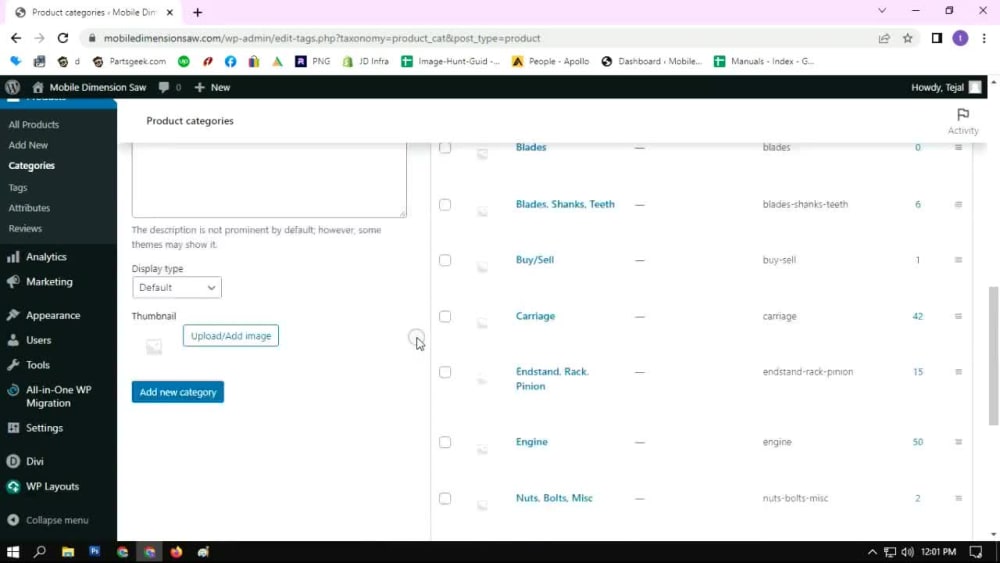Select the Blades, Shanks, Teeth checkbox
The height and width of the screenshot is (563, 1000).
point(445,205)
